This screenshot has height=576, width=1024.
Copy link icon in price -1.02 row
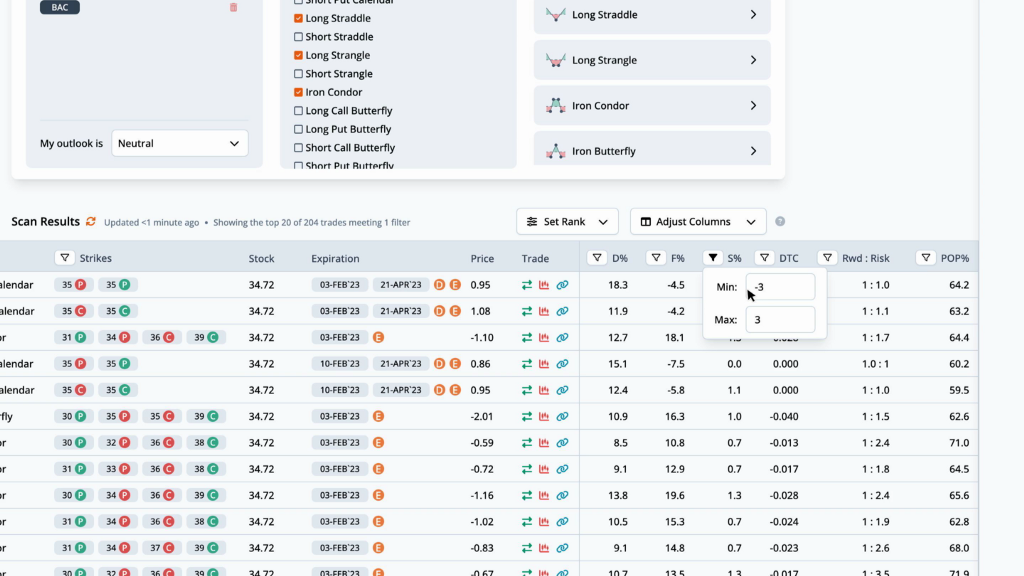pos(562,522)
